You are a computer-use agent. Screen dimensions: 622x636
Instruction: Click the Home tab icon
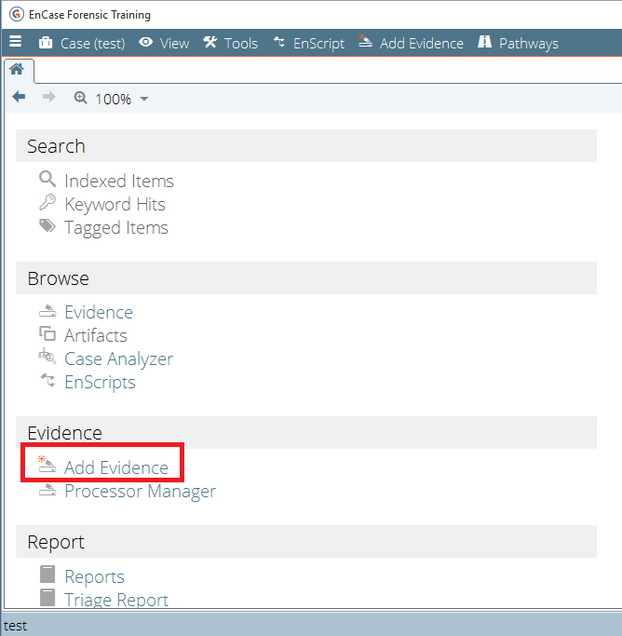[17, 70]
